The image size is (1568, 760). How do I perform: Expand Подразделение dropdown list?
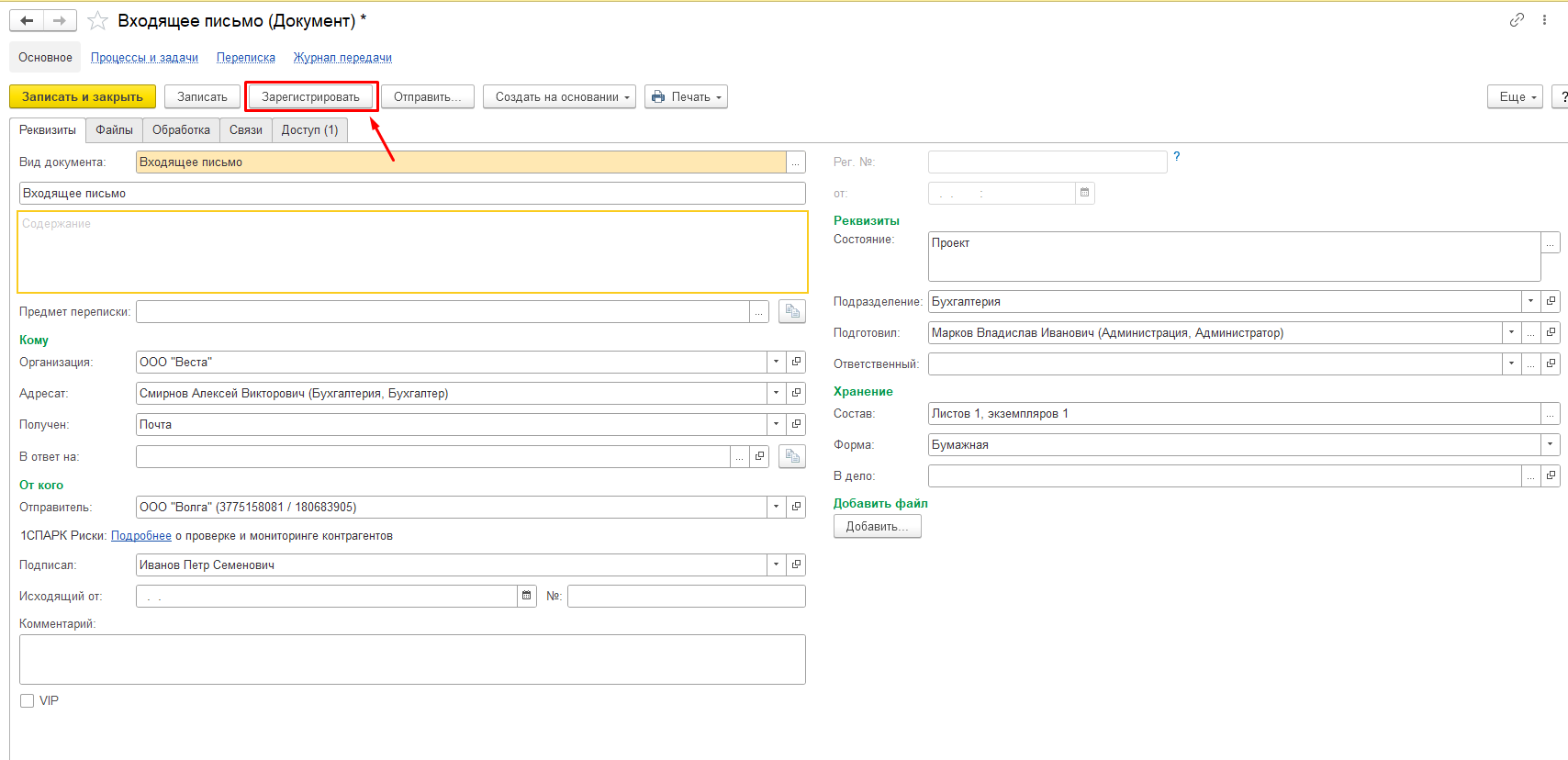1530,301
